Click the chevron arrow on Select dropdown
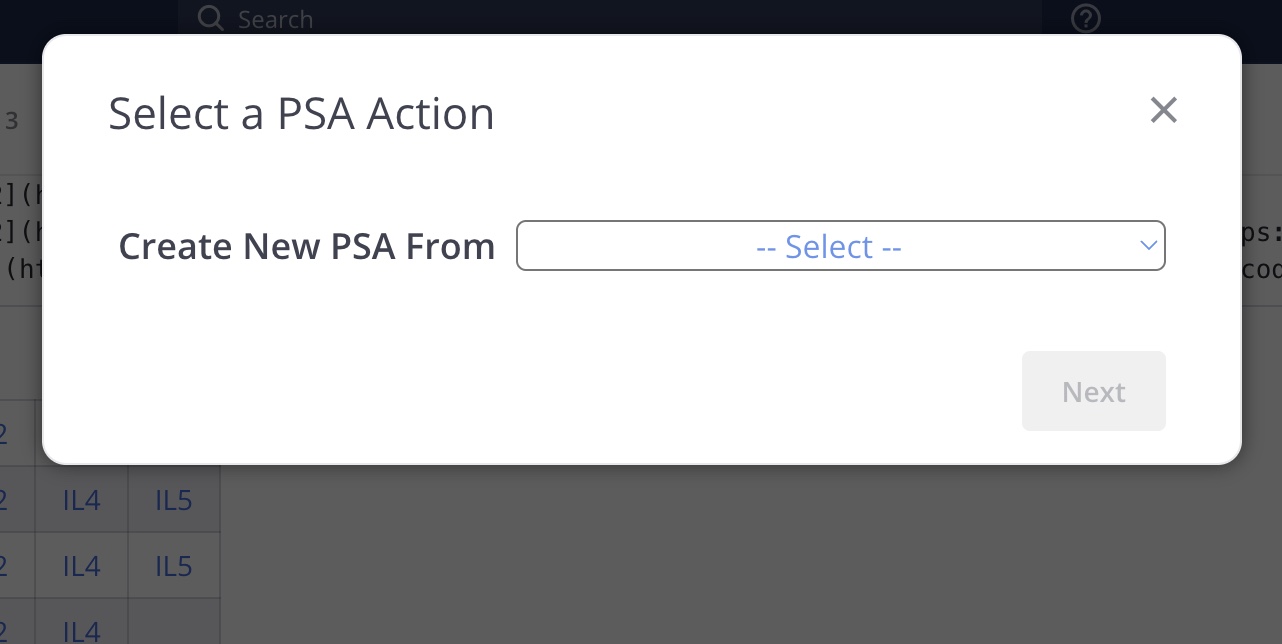 [1149, 245]
